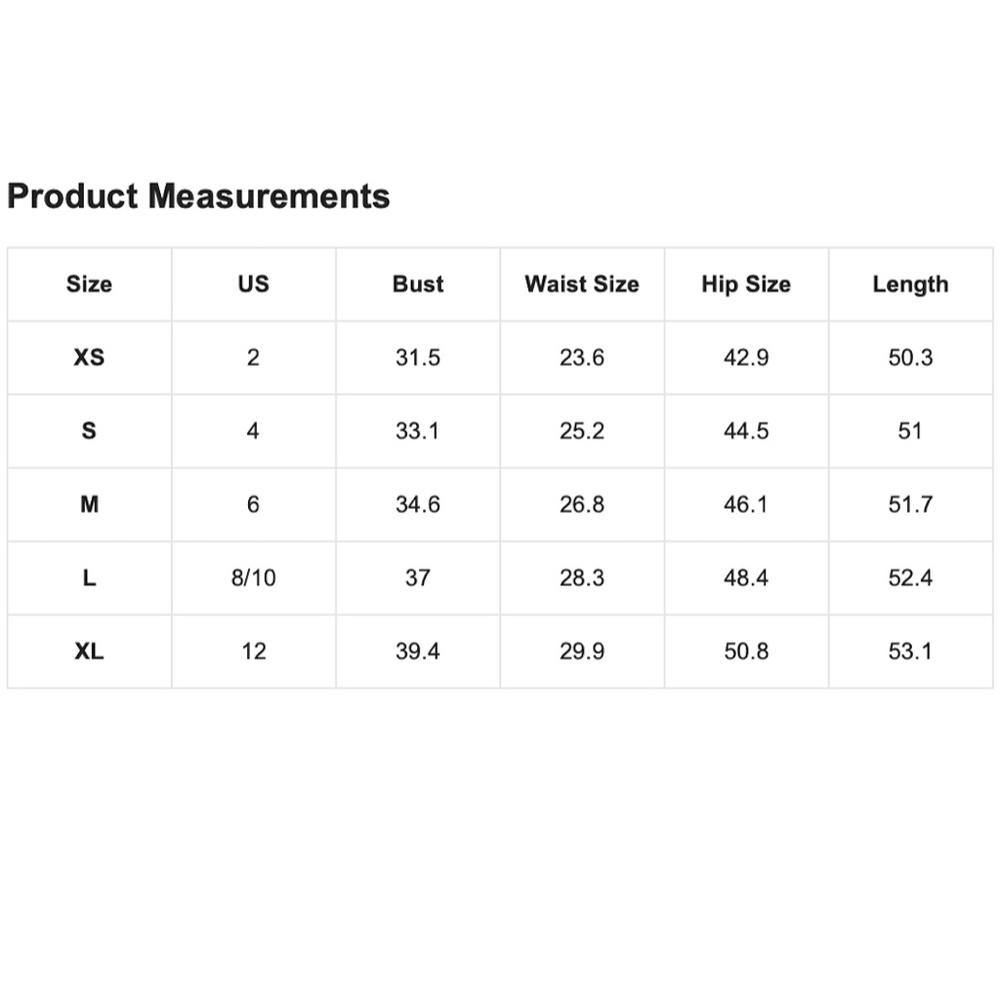Click the 53.1 length value cell
1000x1000 pixels.
(x=910, y=651)
